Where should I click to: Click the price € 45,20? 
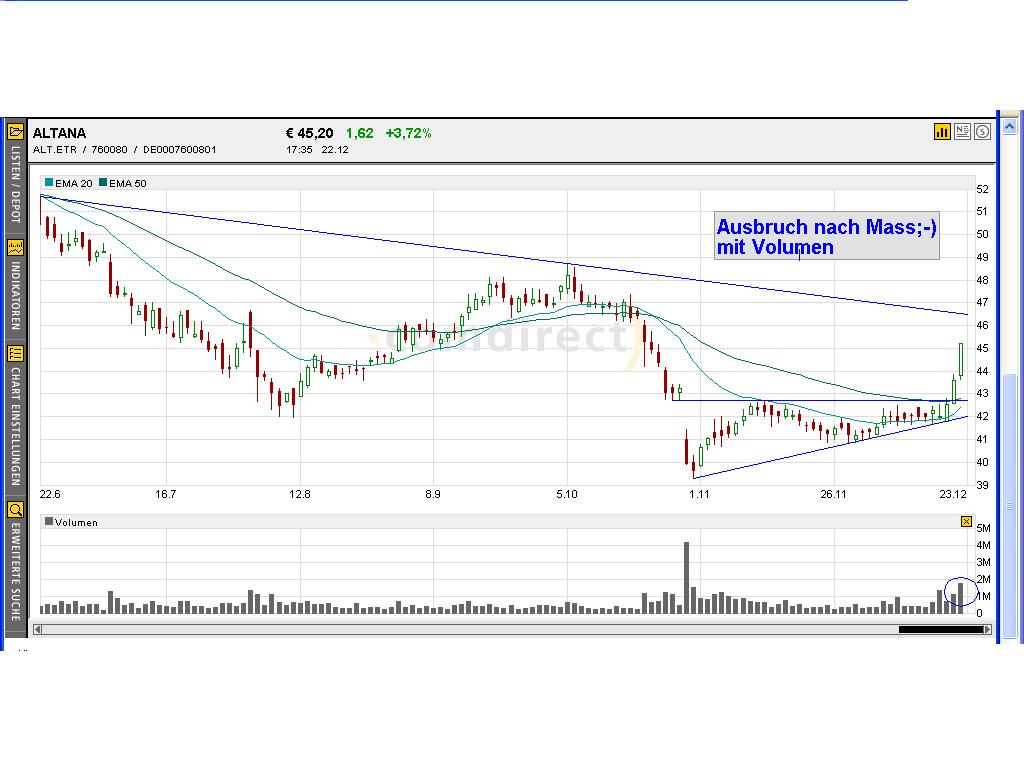[310, 133]
